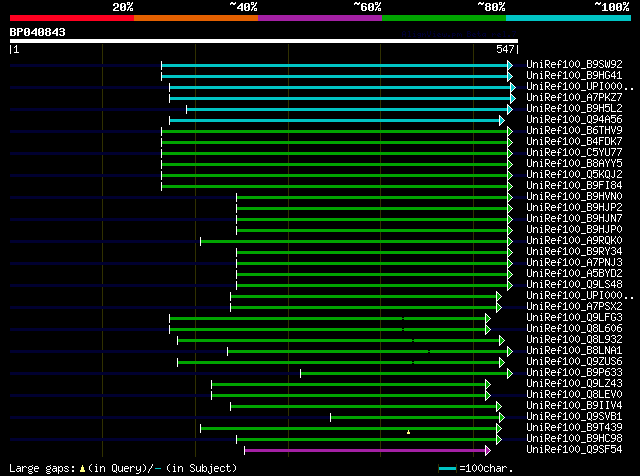This screenshot has width=640, height=476.
Task: Click the query end position 547
Action: point(505,49)
